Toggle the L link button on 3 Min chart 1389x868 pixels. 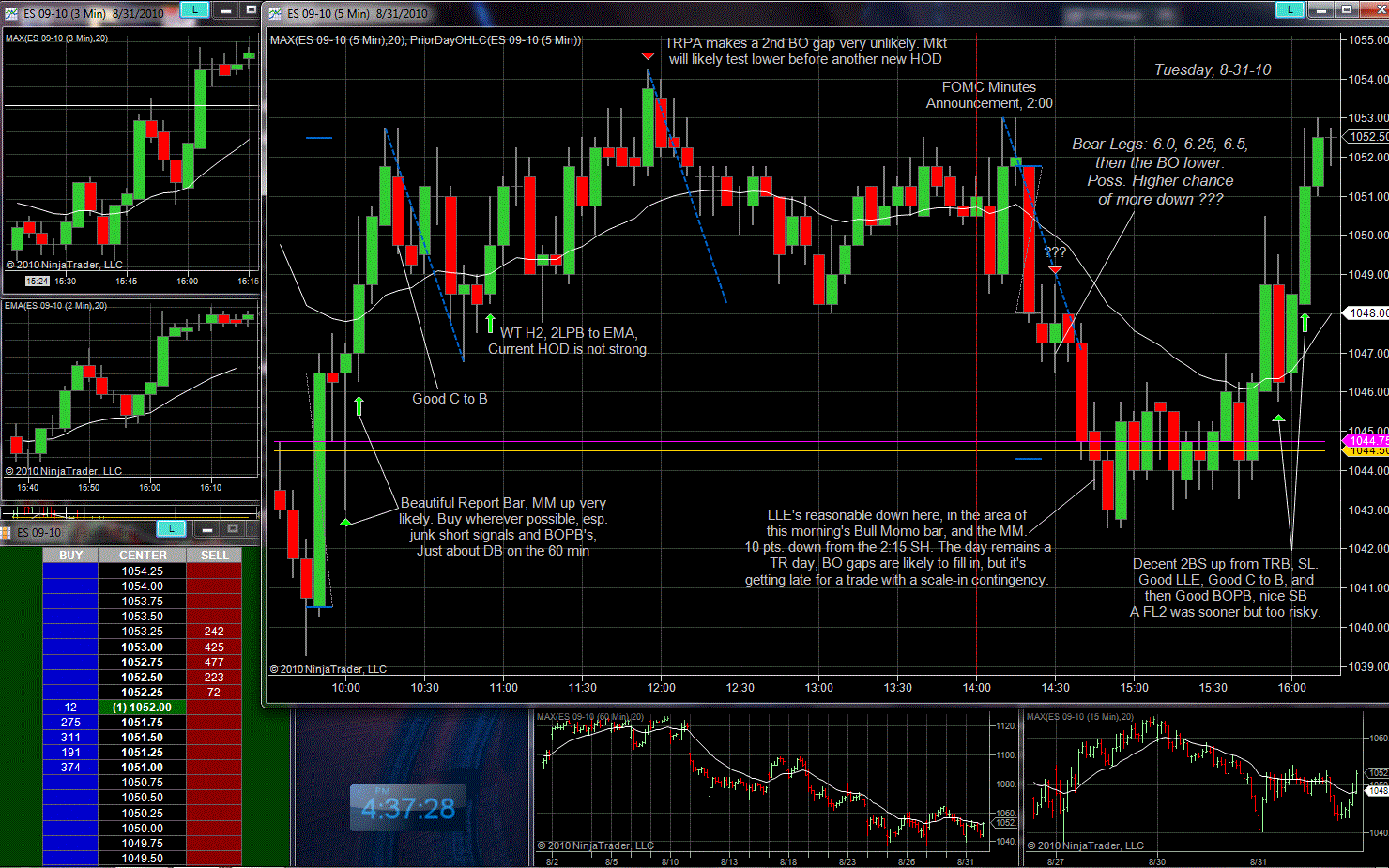tap(194, 9)
